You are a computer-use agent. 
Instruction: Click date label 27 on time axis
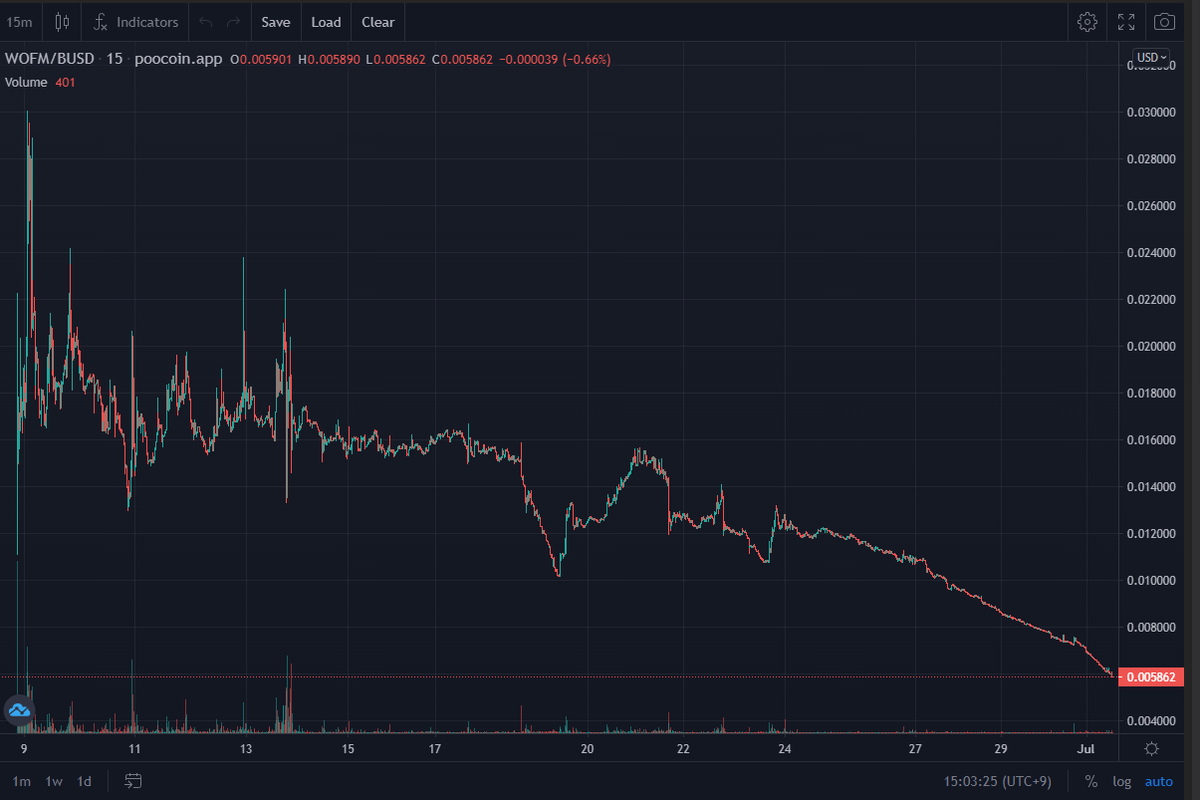tap(914, 748)
